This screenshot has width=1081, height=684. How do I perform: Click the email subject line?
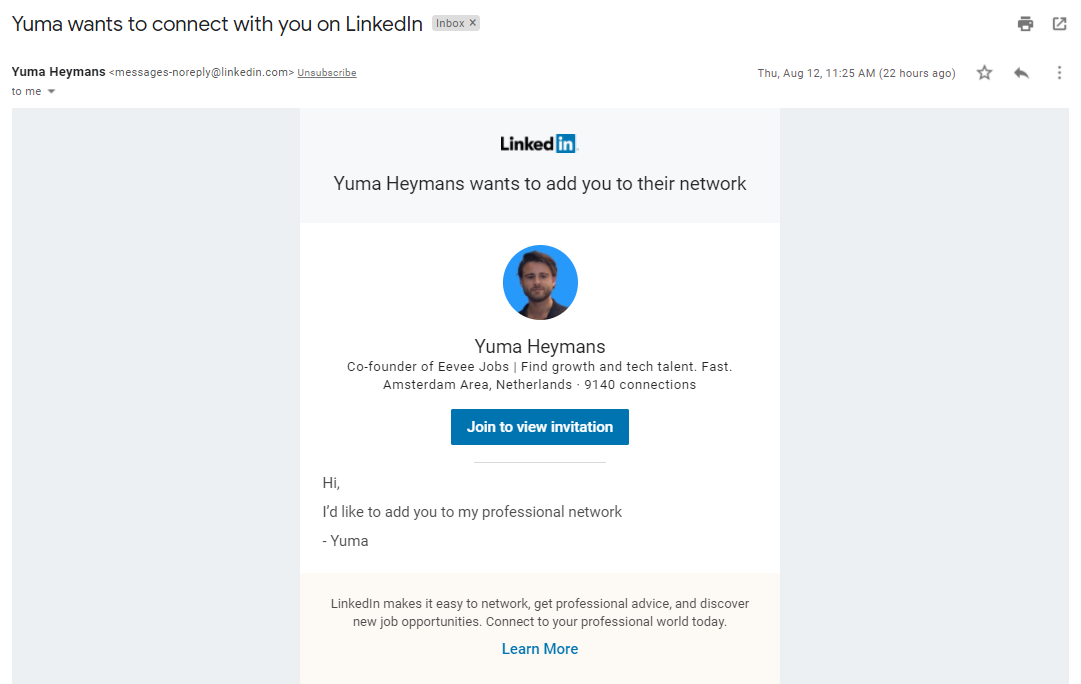point(217,25)
